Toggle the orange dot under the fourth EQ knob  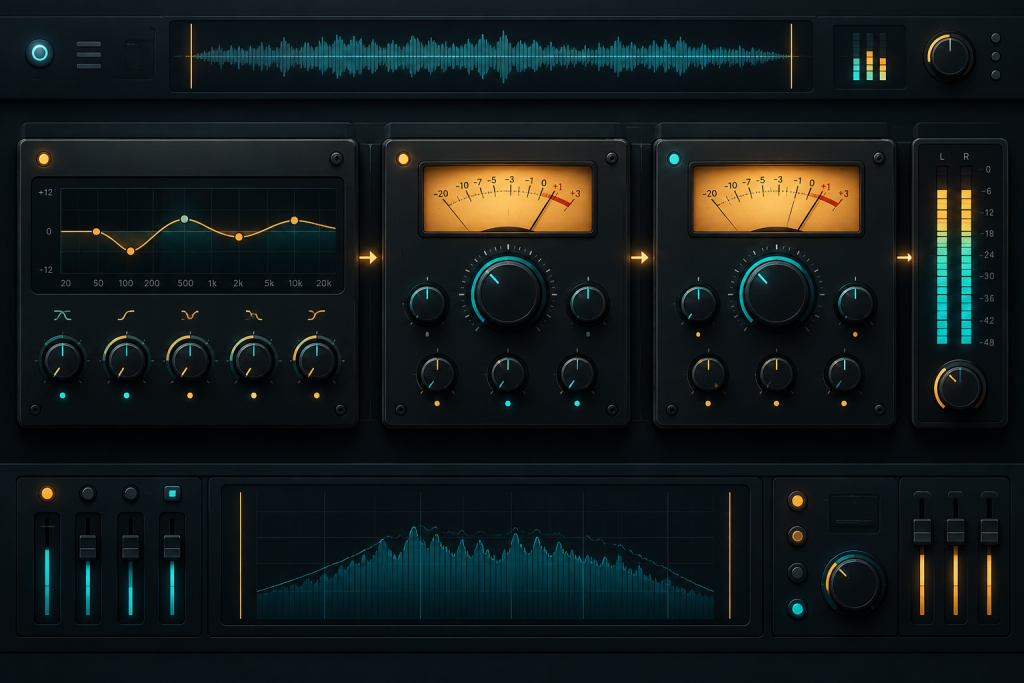(253, 395)
